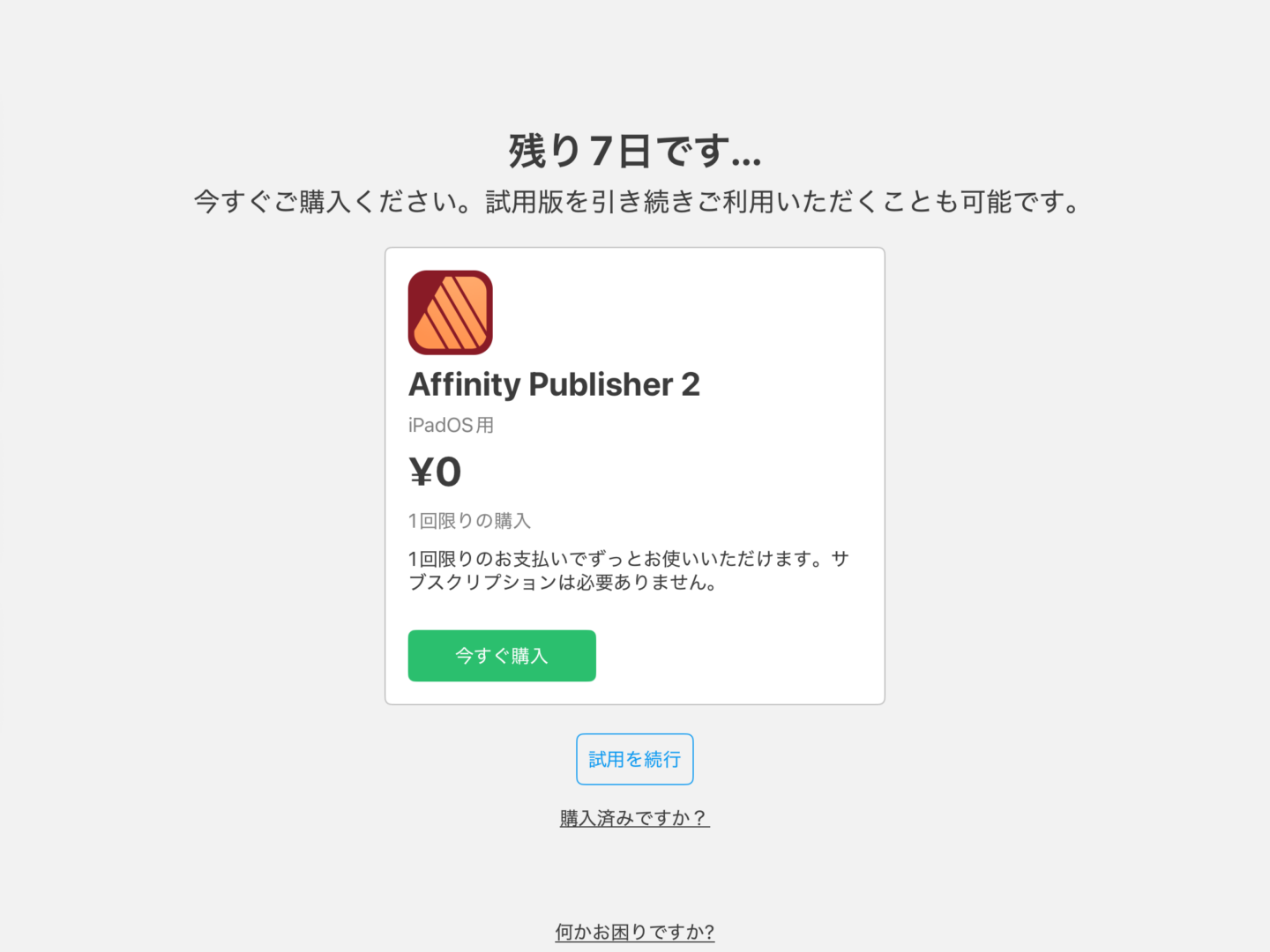Keep using the trial version

pyautogui.click(x=635, y=759)
